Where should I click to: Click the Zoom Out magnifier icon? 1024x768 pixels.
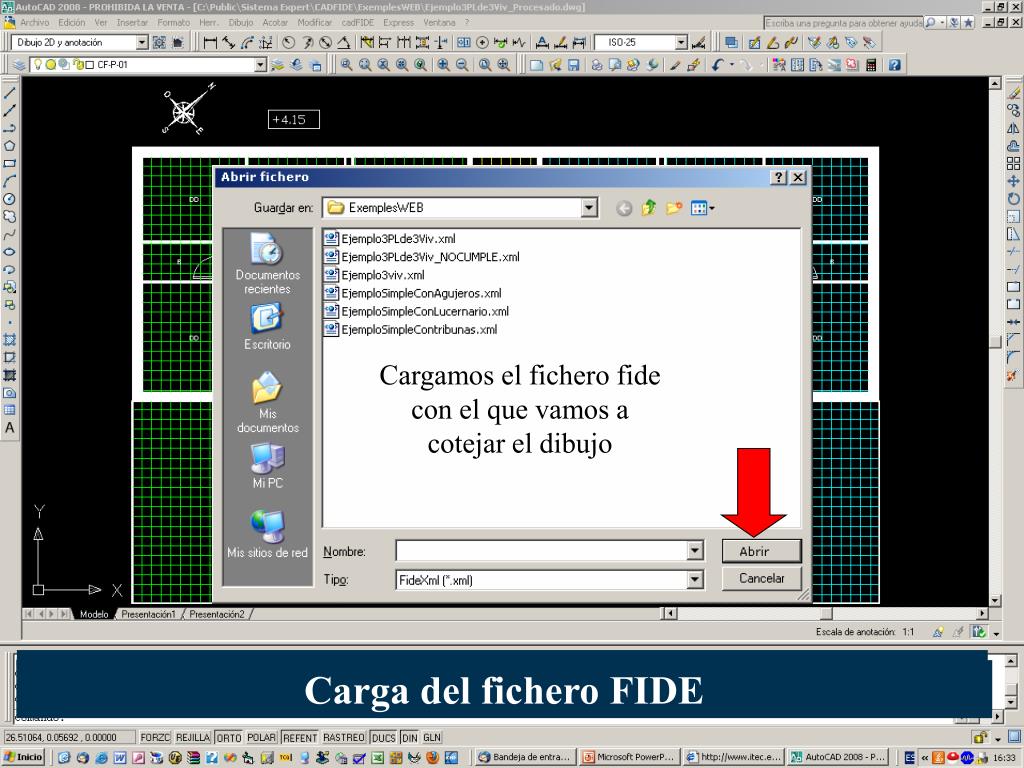click(462, 65)
